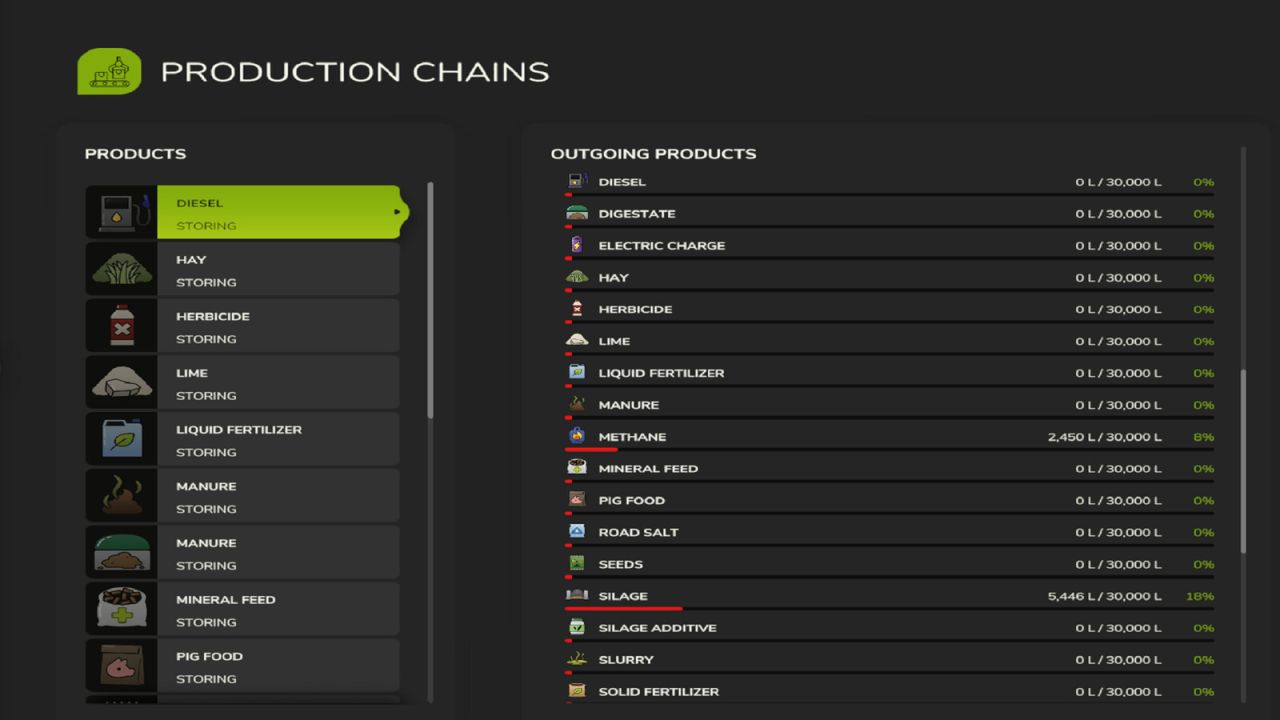Select the Liquid Fertilizer jug icon
Viewport: 1280px width, 720px height.
pos(120,438)
